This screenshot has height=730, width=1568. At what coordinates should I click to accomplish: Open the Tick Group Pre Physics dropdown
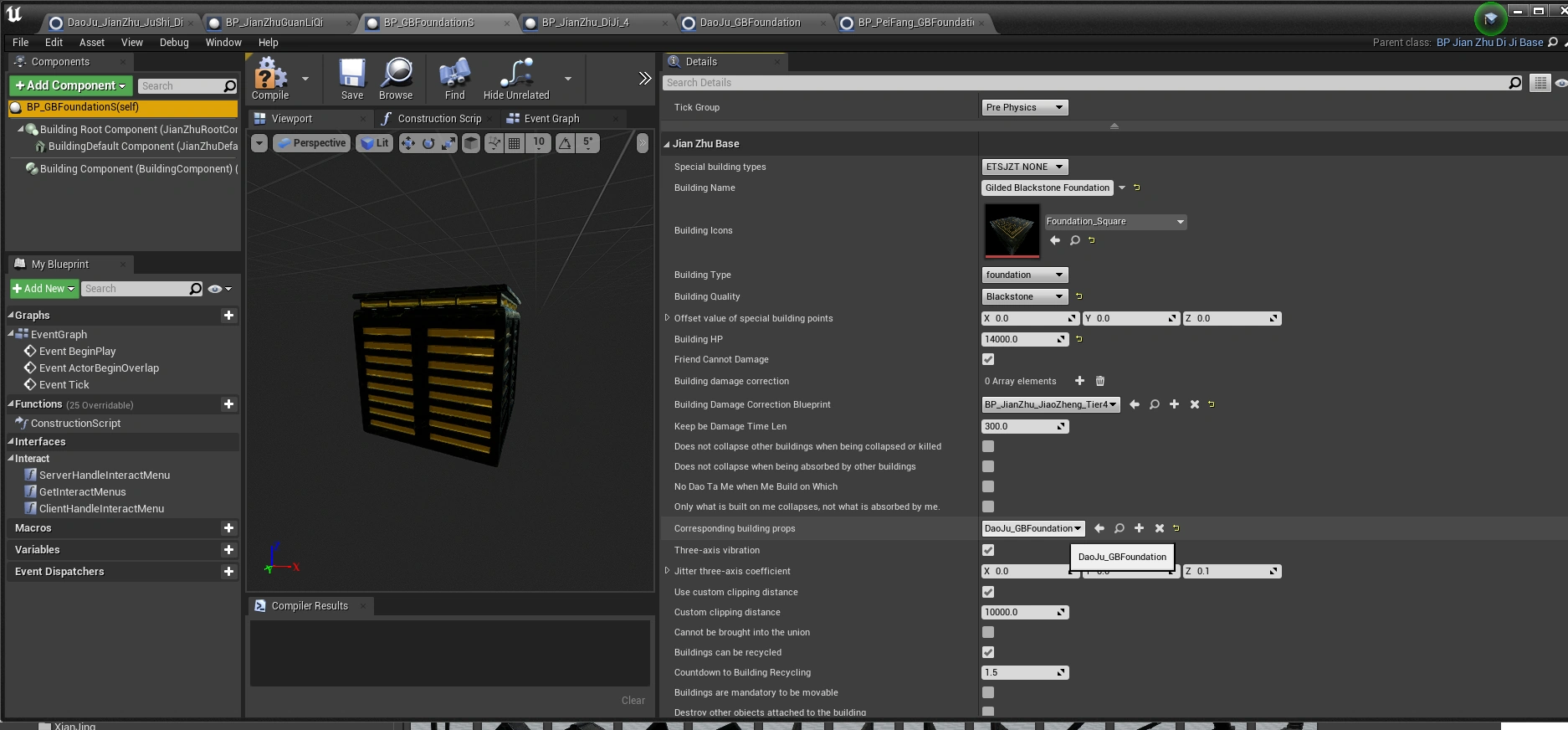tap(1024, 107)
